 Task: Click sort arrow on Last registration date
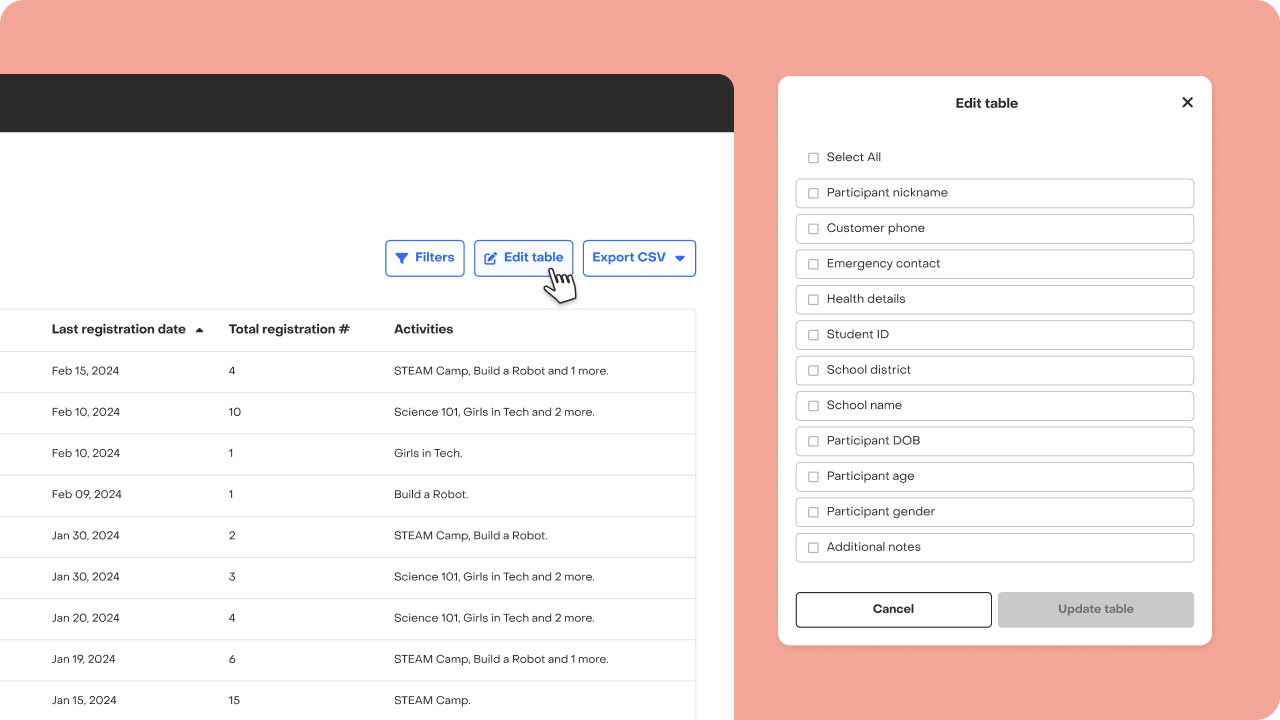(x=199, y=330)
